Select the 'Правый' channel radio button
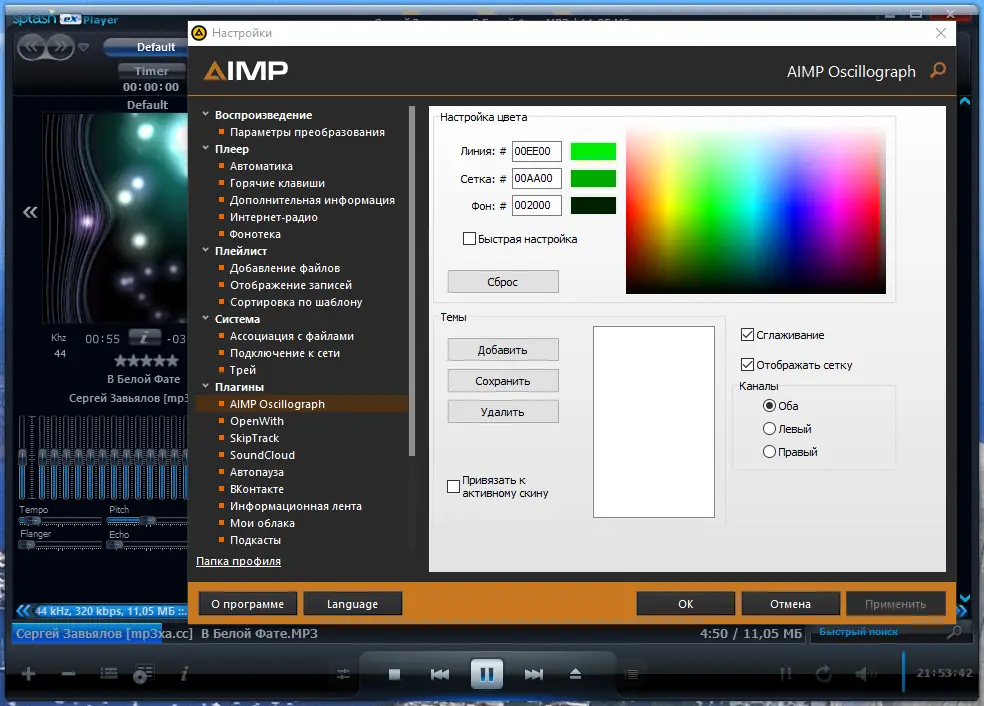The width and height of the screenshot is (984, 706). [x=769, y=451]
